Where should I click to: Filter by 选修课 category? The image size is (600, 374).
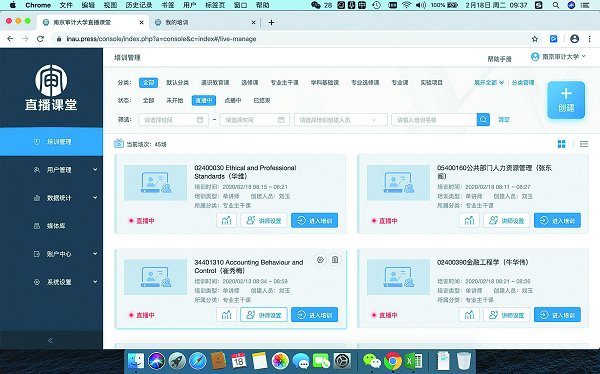(x=250, y=82)
